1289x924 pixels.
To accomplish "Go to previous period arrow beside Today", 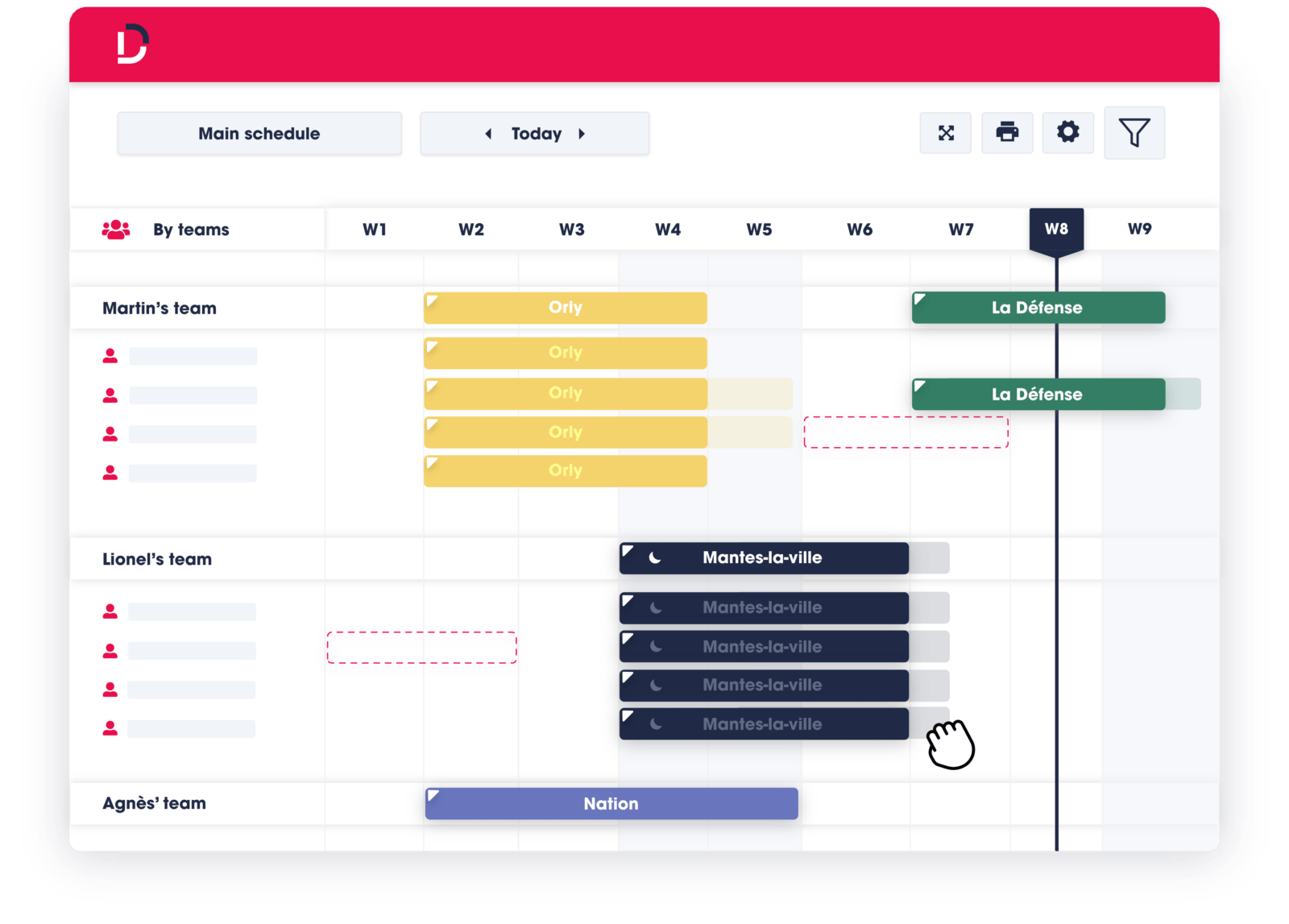I will [488, 134].
